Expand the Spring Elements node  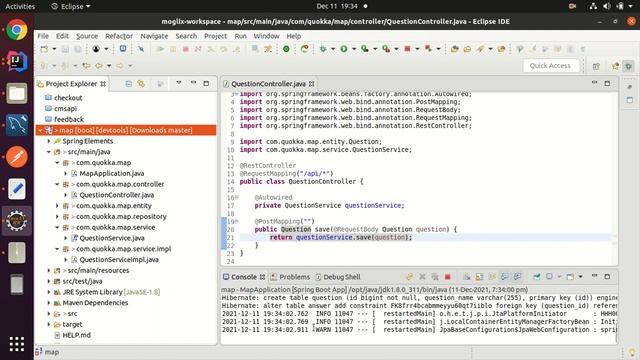[x=49, y=141]
